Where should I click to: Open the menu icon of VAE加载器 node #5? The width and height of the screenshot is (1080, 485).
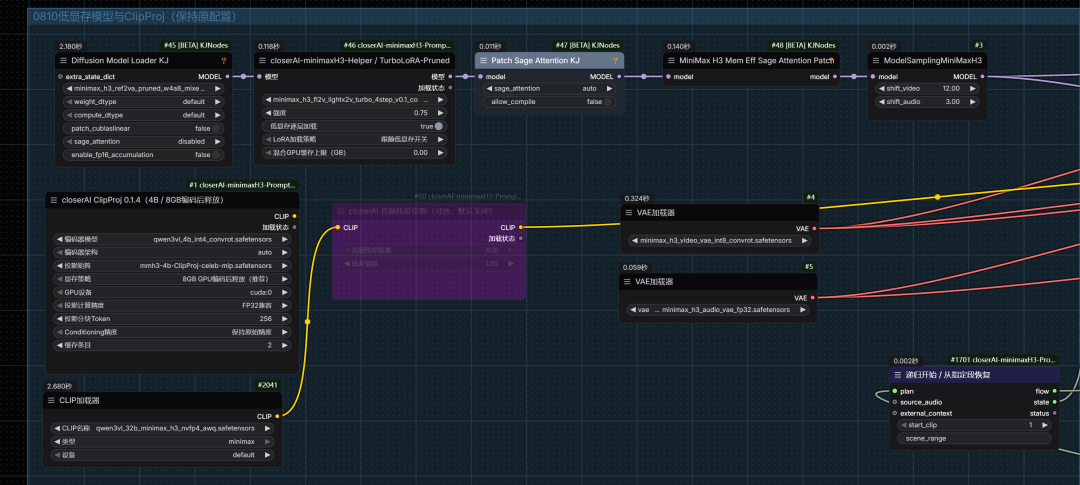[x=627, y=282]
